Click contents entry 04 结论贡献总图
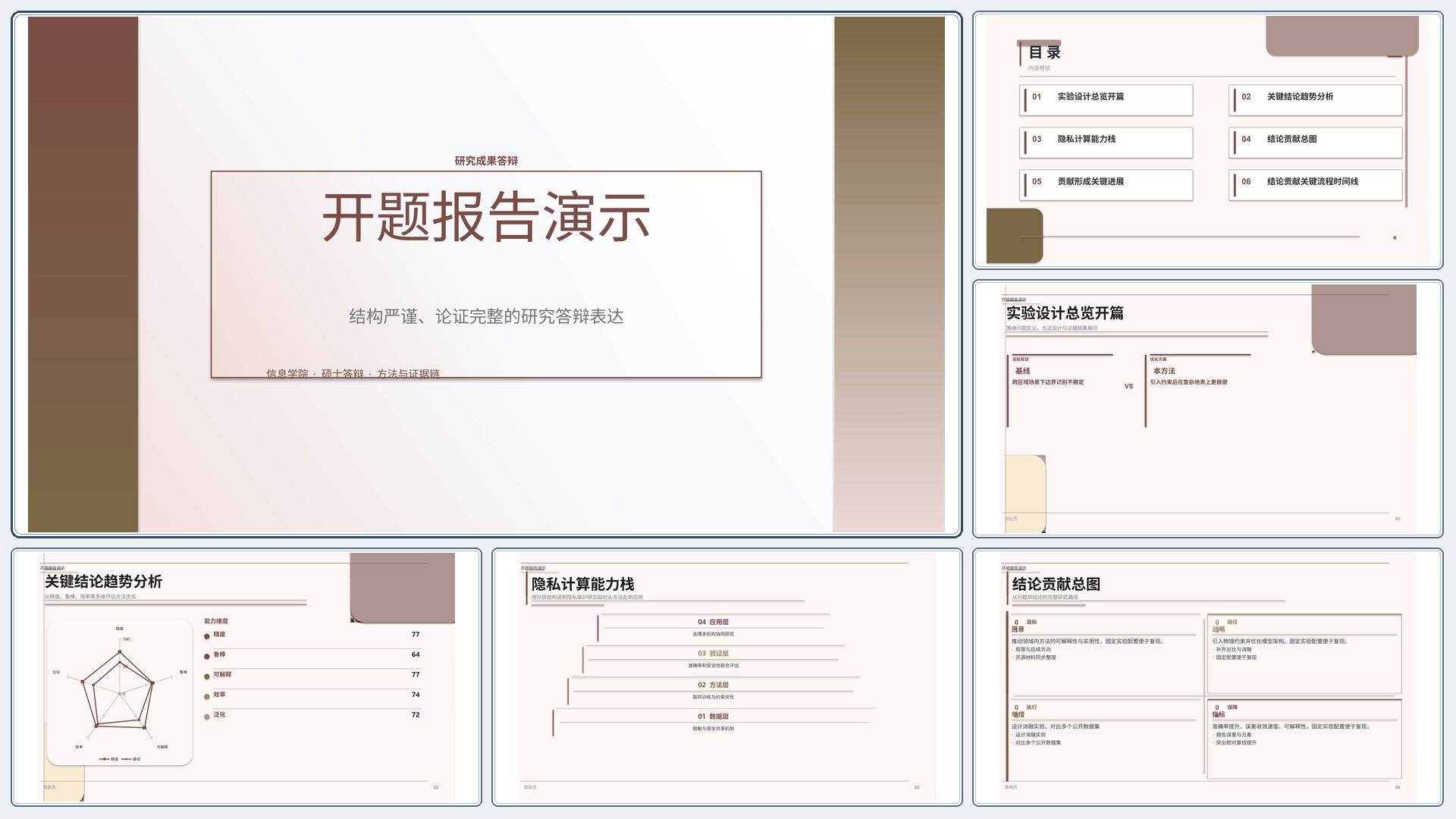The height and width of the screenshot is (819, 1456). click(x=1316, y=142)
